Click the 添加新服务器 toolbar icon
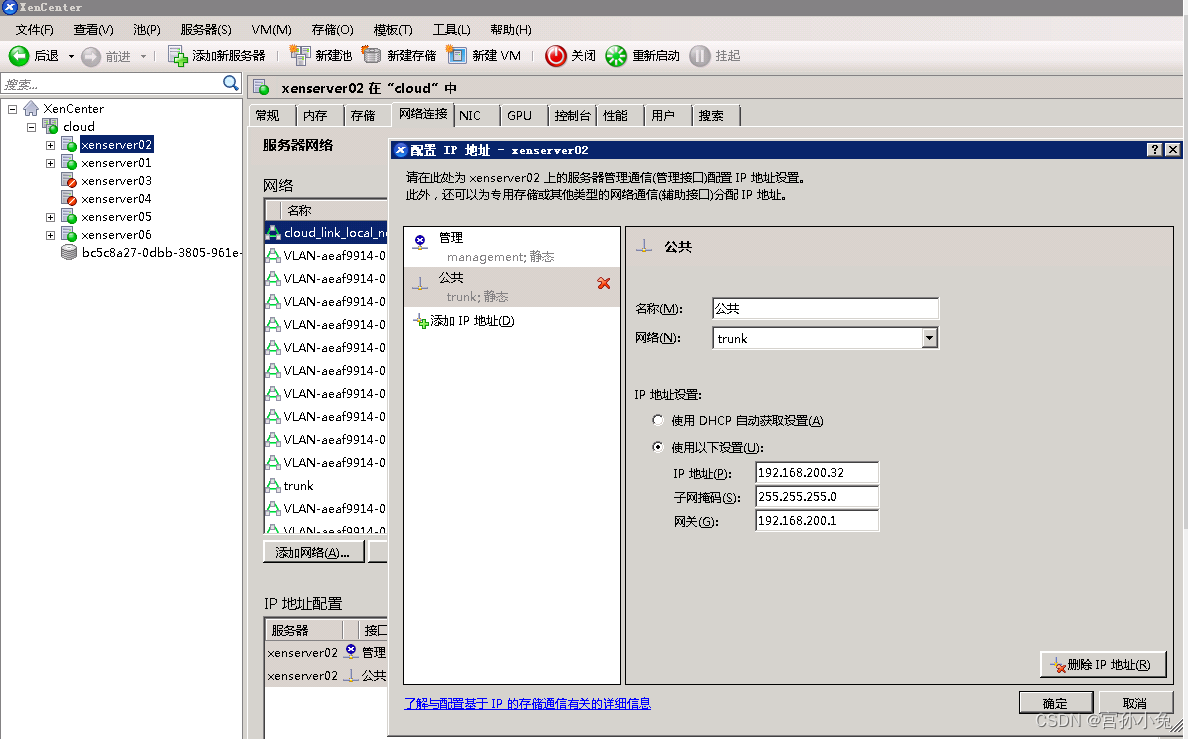Viewport: 1188px width, 739px height. (176, 55)
